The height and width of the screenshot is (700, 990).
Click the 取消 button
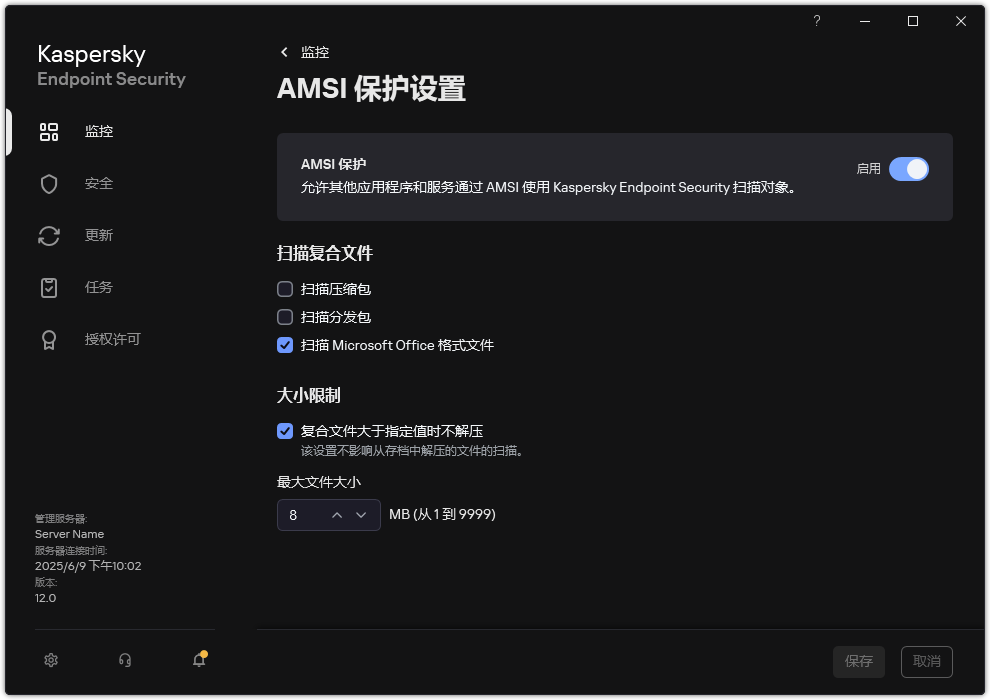click(x=926, y=661)
